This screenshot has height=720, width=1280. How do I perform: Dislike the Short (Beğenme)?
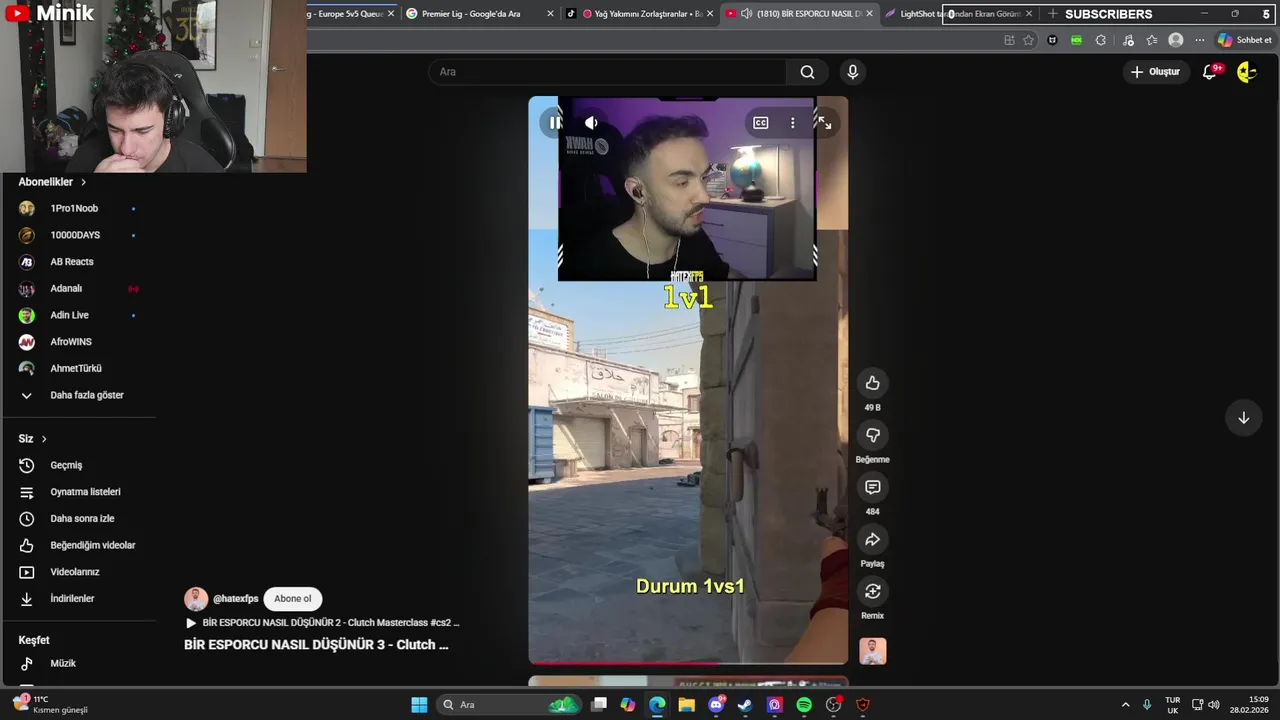point(872,435)
